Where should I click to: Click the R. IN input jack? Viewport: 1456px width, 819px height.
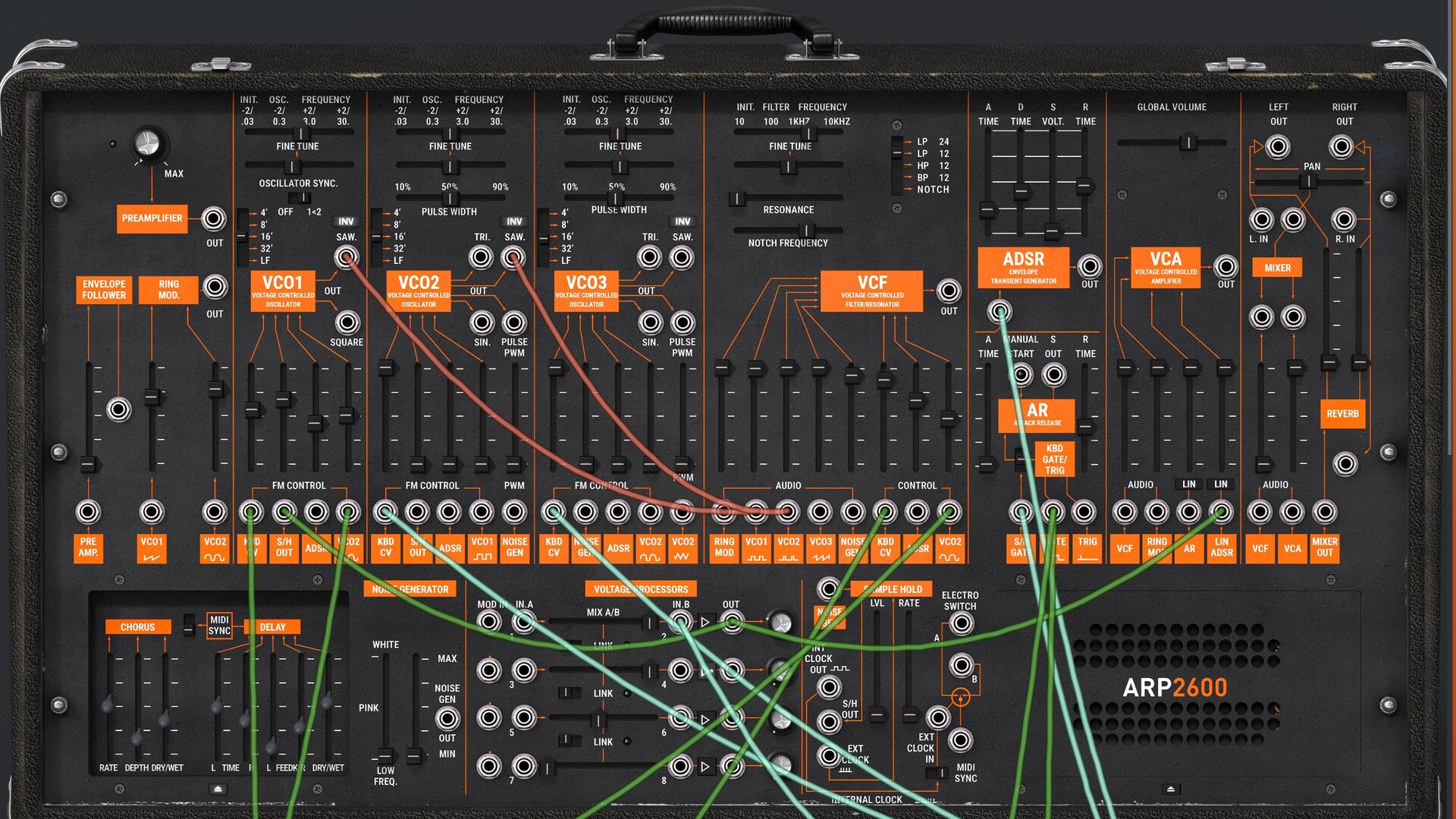click(x=1344, y=220)
